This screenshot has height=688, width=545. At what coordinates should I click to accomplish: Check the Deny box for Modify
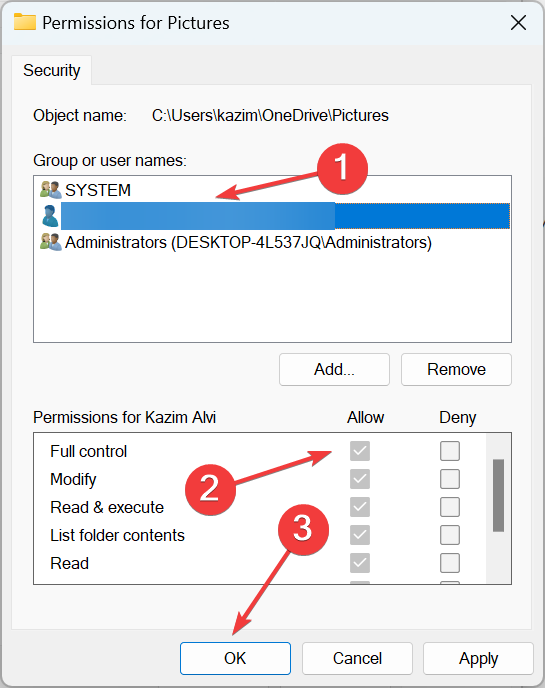pyautogui.click(x=450, y=479)
